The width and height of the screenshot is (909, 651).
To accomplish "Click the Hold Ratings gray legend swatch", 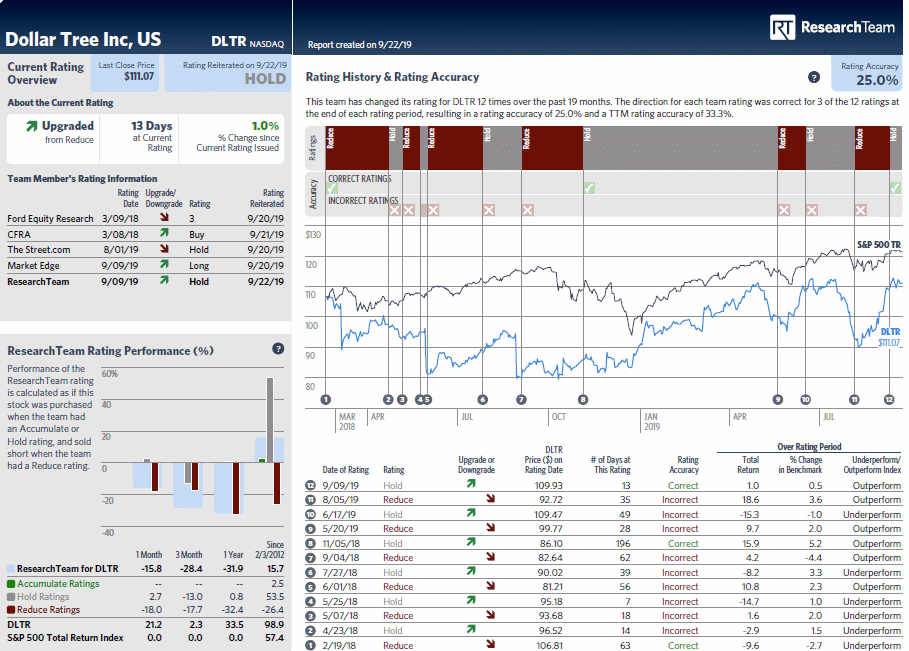I will [x=11, y=597].
